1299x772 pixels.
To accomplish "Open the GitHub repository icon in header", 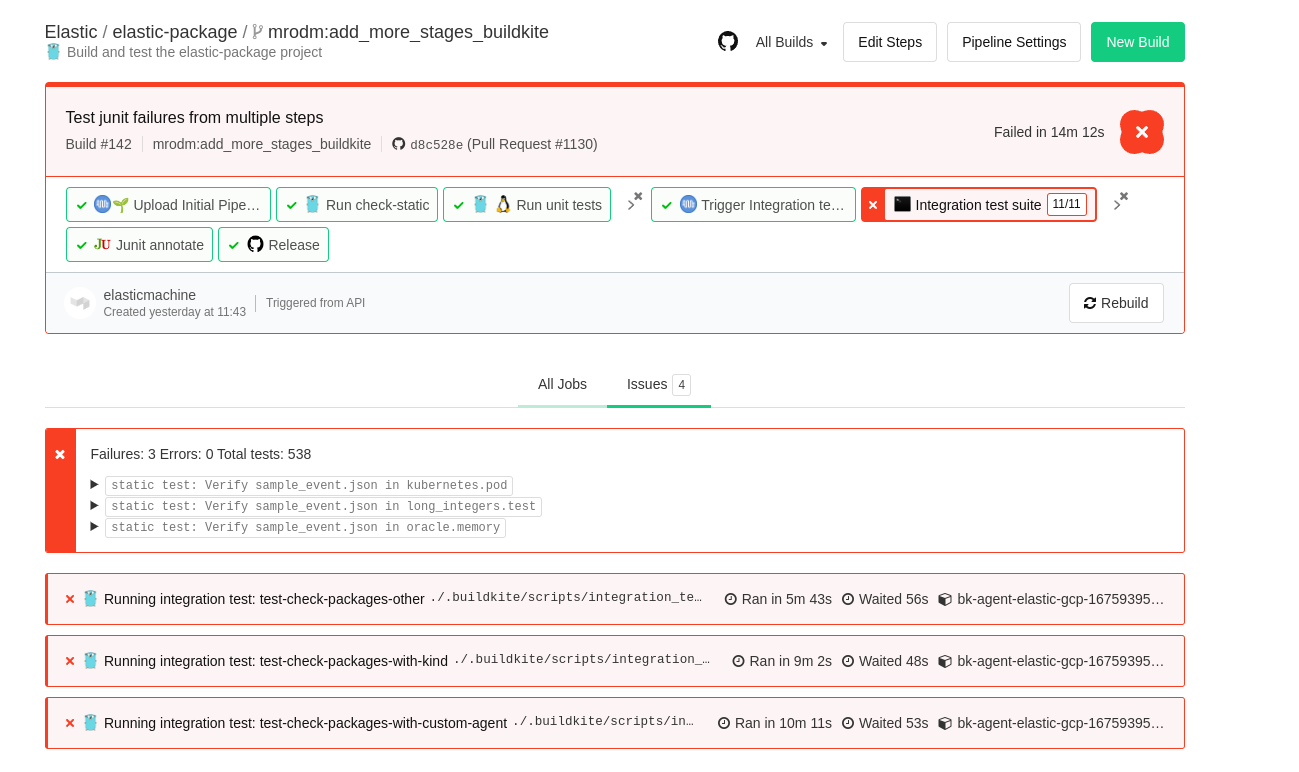I will click(728, 41).
